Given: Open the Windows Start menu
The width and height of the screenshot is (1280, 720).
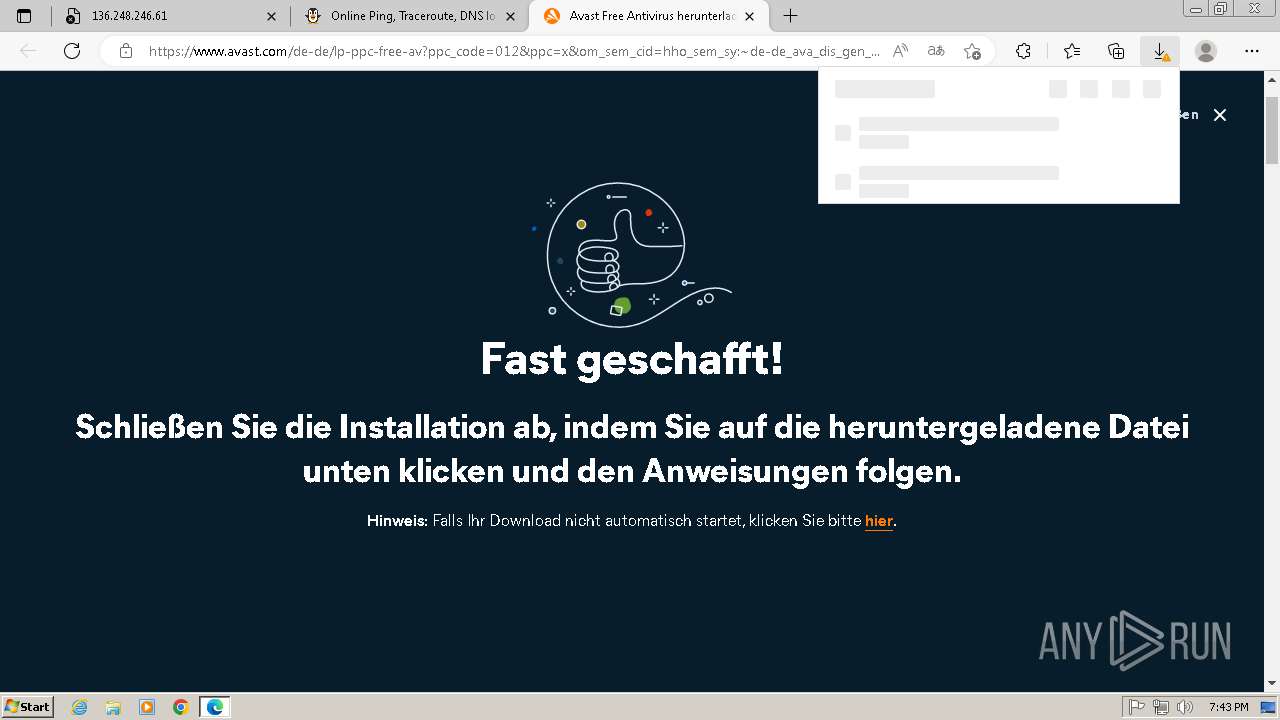Looking at the screenshot, I should 28,707.
